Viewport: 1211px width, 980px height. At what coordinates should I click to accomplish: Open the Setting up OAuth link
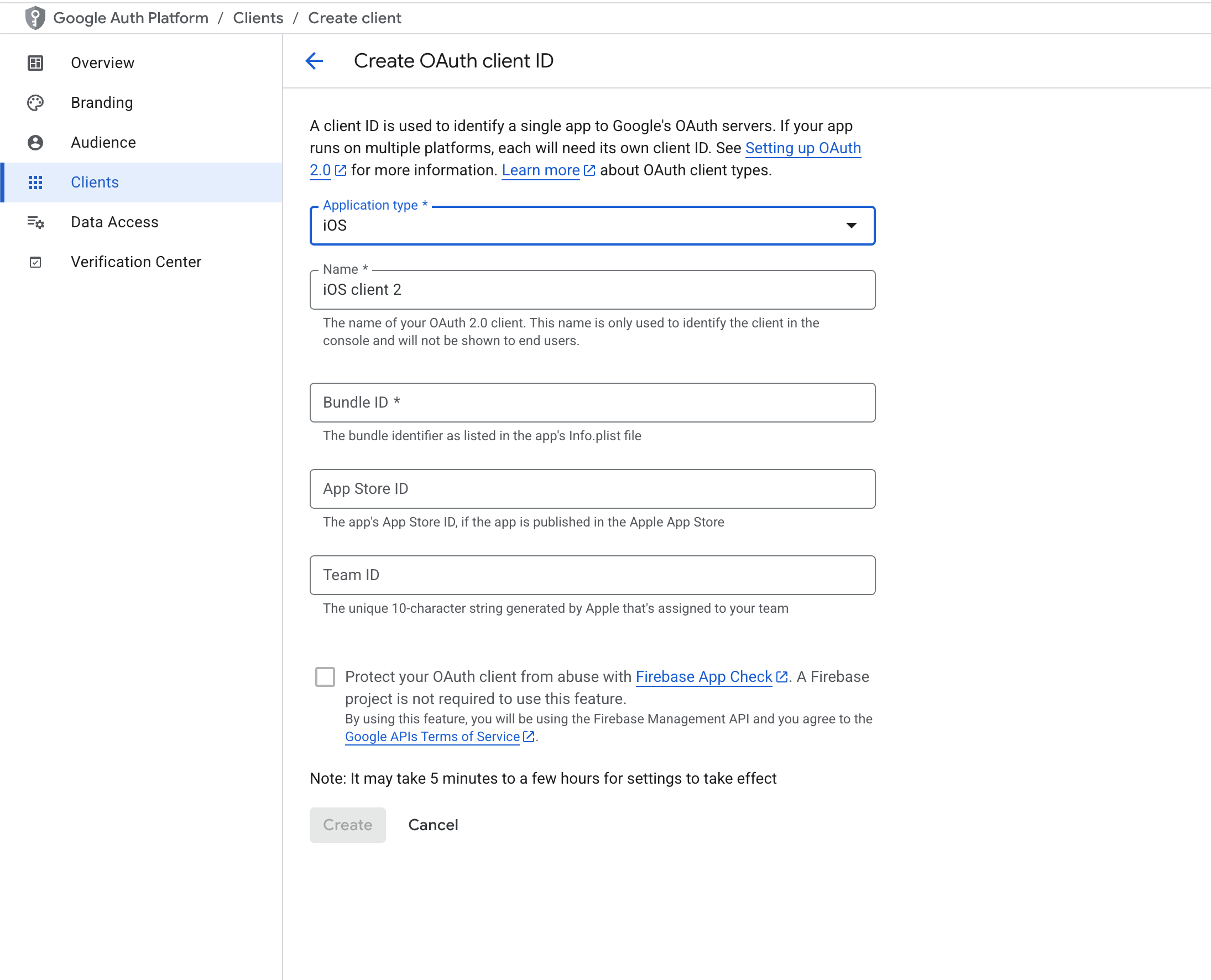802,148
